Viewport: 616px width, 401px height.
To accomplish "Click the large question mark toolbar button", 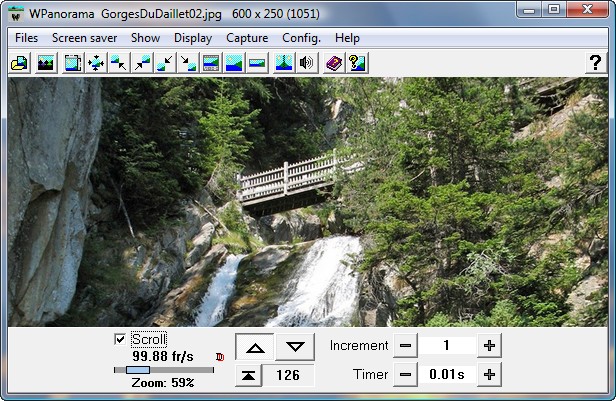I will (x=595, y=63).
